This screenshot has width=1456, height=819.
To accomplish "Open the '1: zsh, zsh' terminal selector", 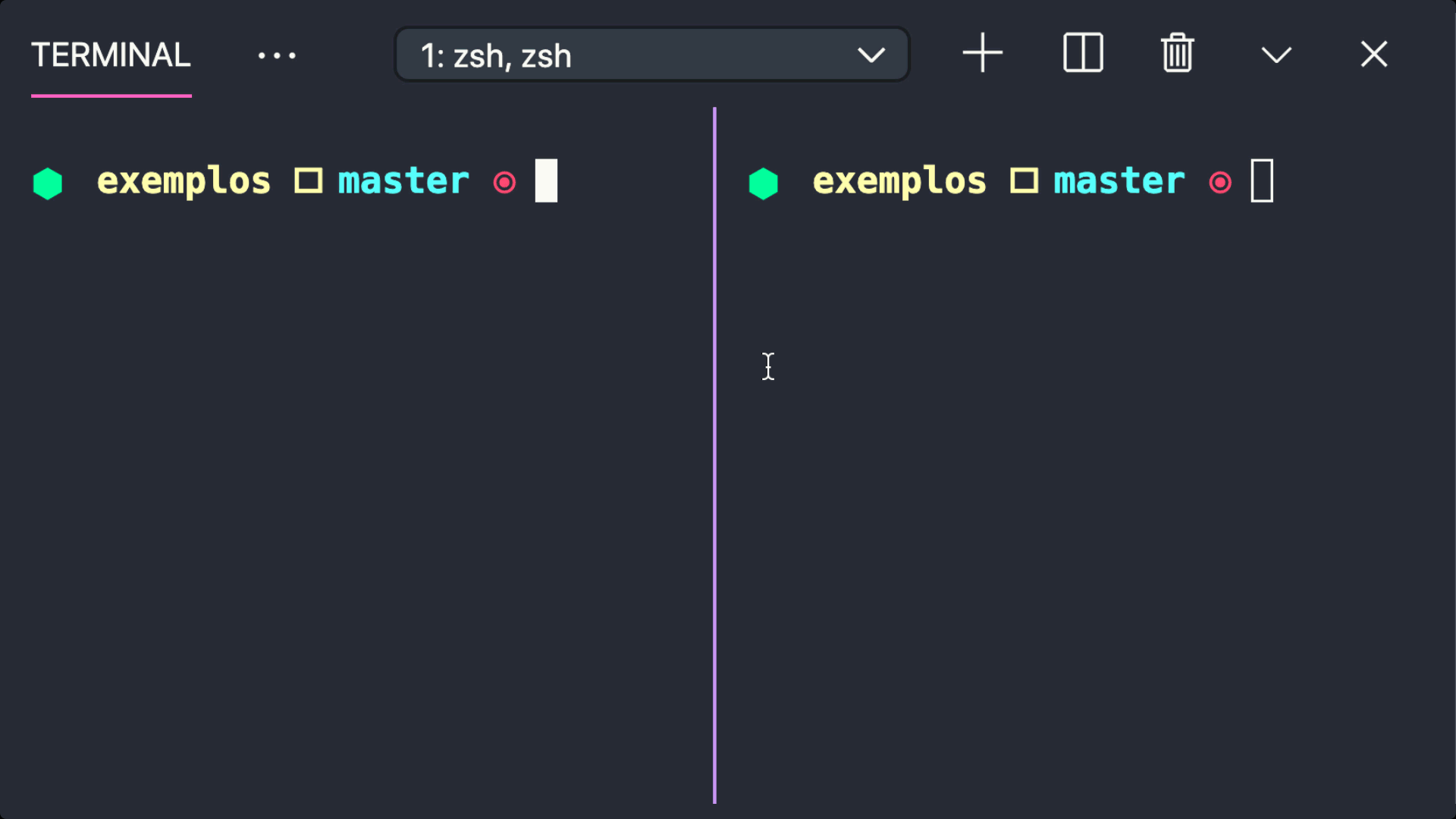I will tap(652, 54).
